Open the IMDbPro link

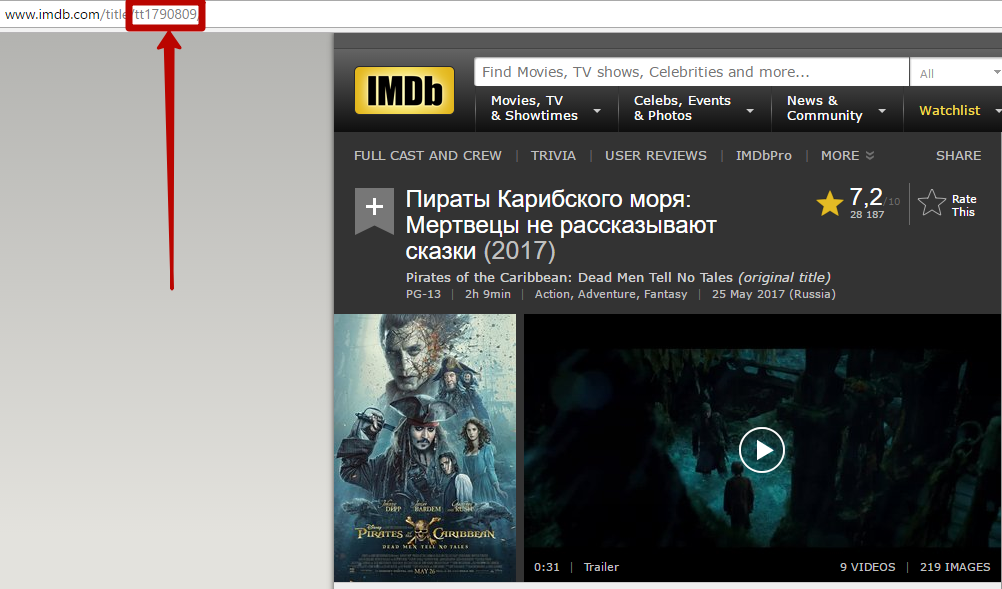764,156
